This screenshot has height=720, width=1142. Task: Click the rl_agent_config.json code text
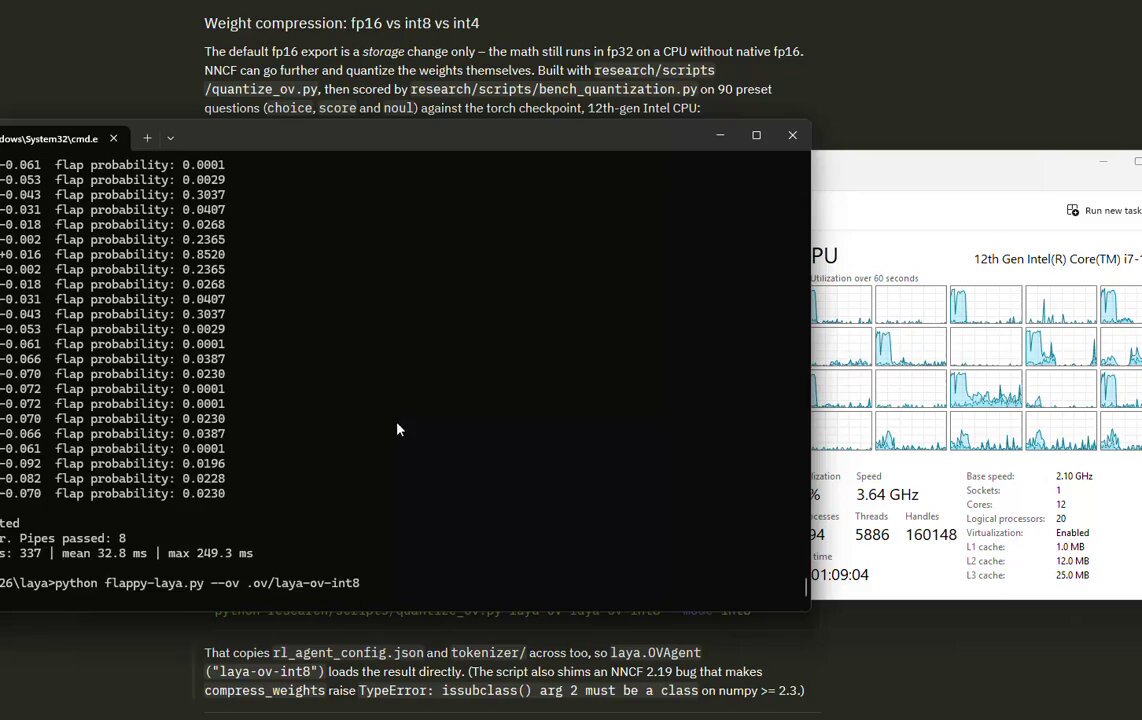click(x=348, y=652)
